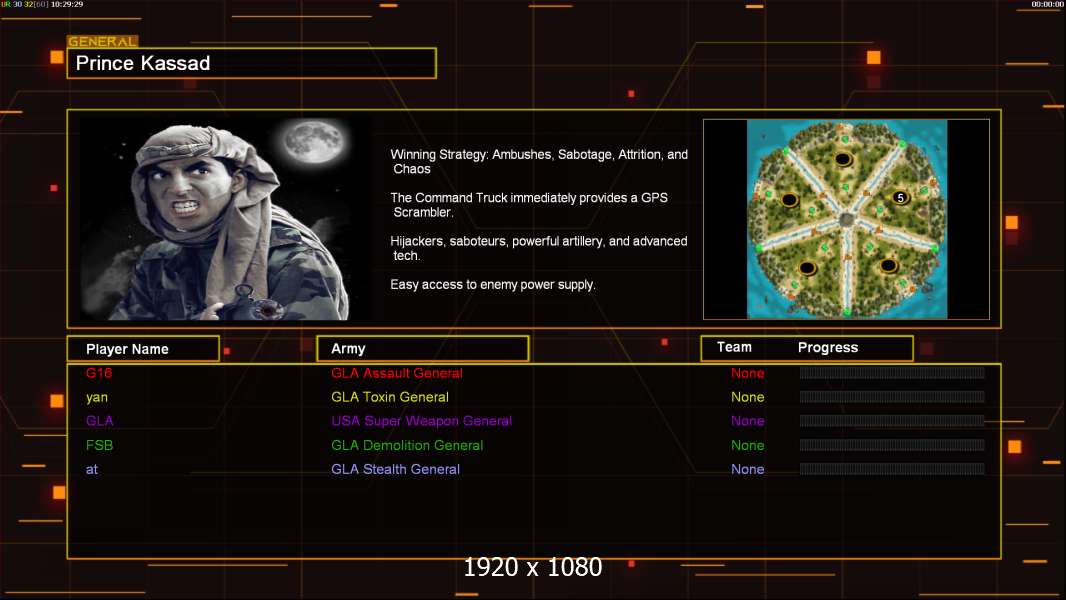Select player name yan
This screenshot has width=1066, height=600.
coord(97,398)
